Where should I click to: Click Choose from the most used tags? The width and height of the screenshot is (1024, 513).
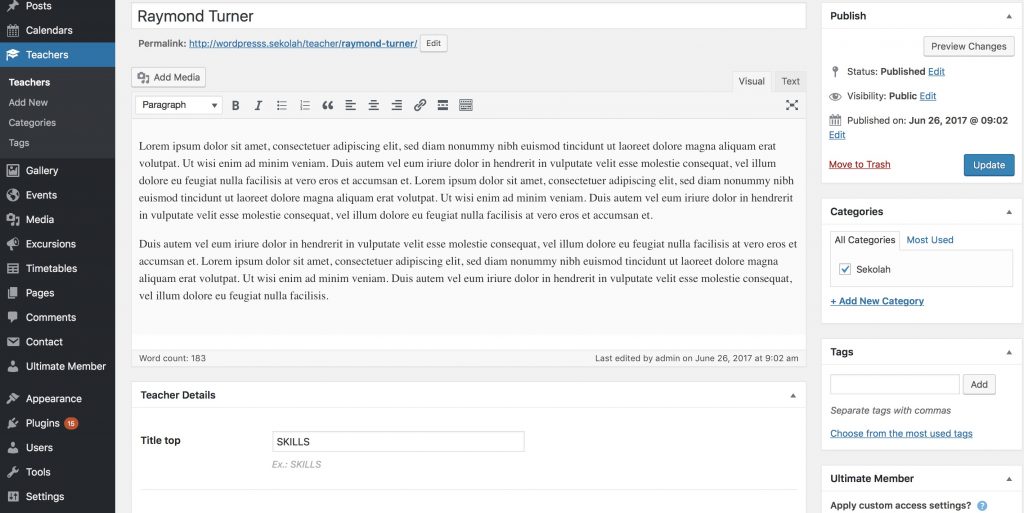pos(901,433)
